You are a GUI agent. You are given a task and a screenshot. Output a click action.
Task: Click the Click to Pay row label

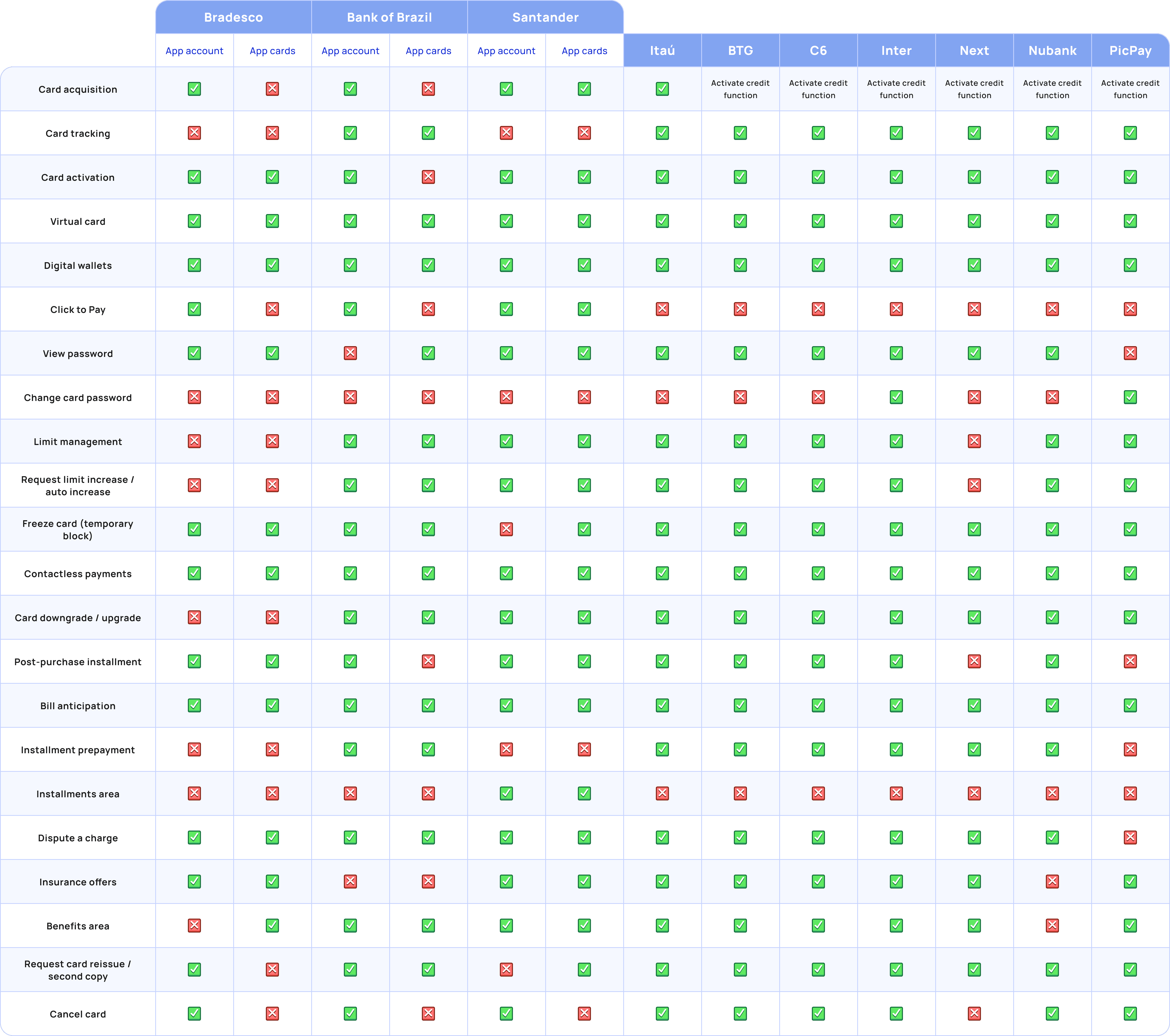point(78,310)
